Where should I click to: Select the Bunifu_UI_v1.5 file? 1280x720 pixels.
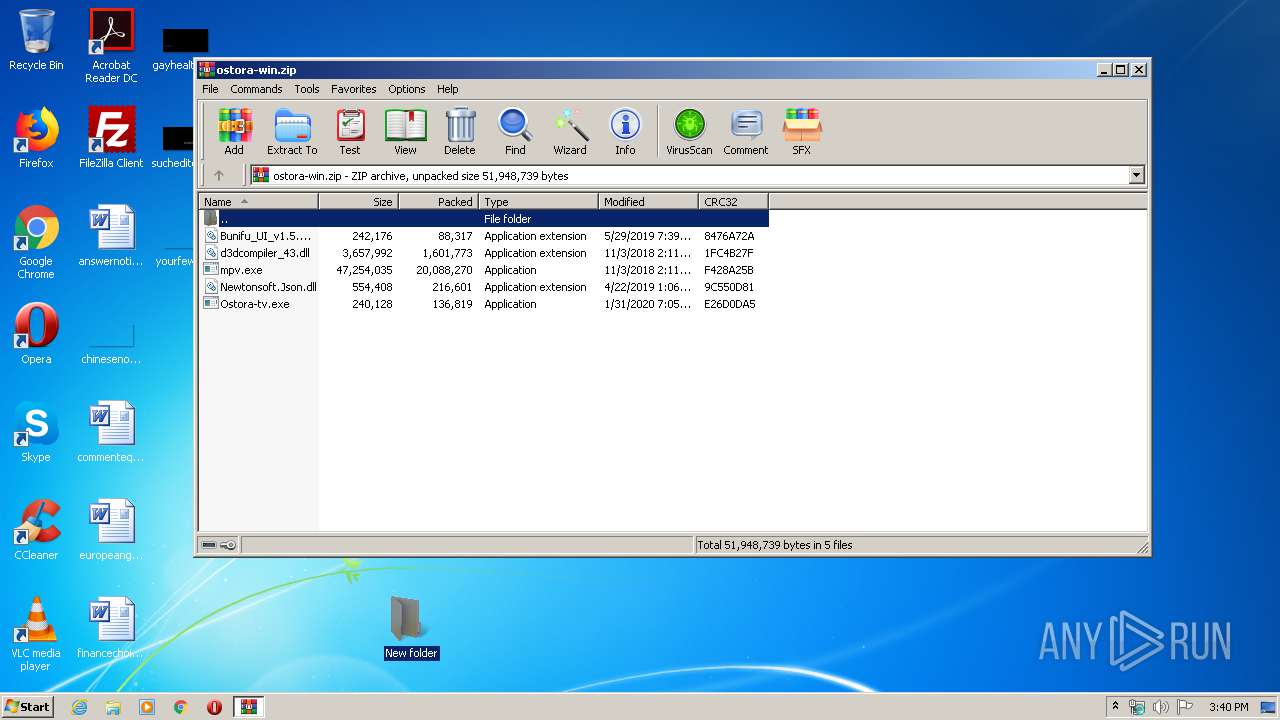pyautogui.click(x=484, y=236)
